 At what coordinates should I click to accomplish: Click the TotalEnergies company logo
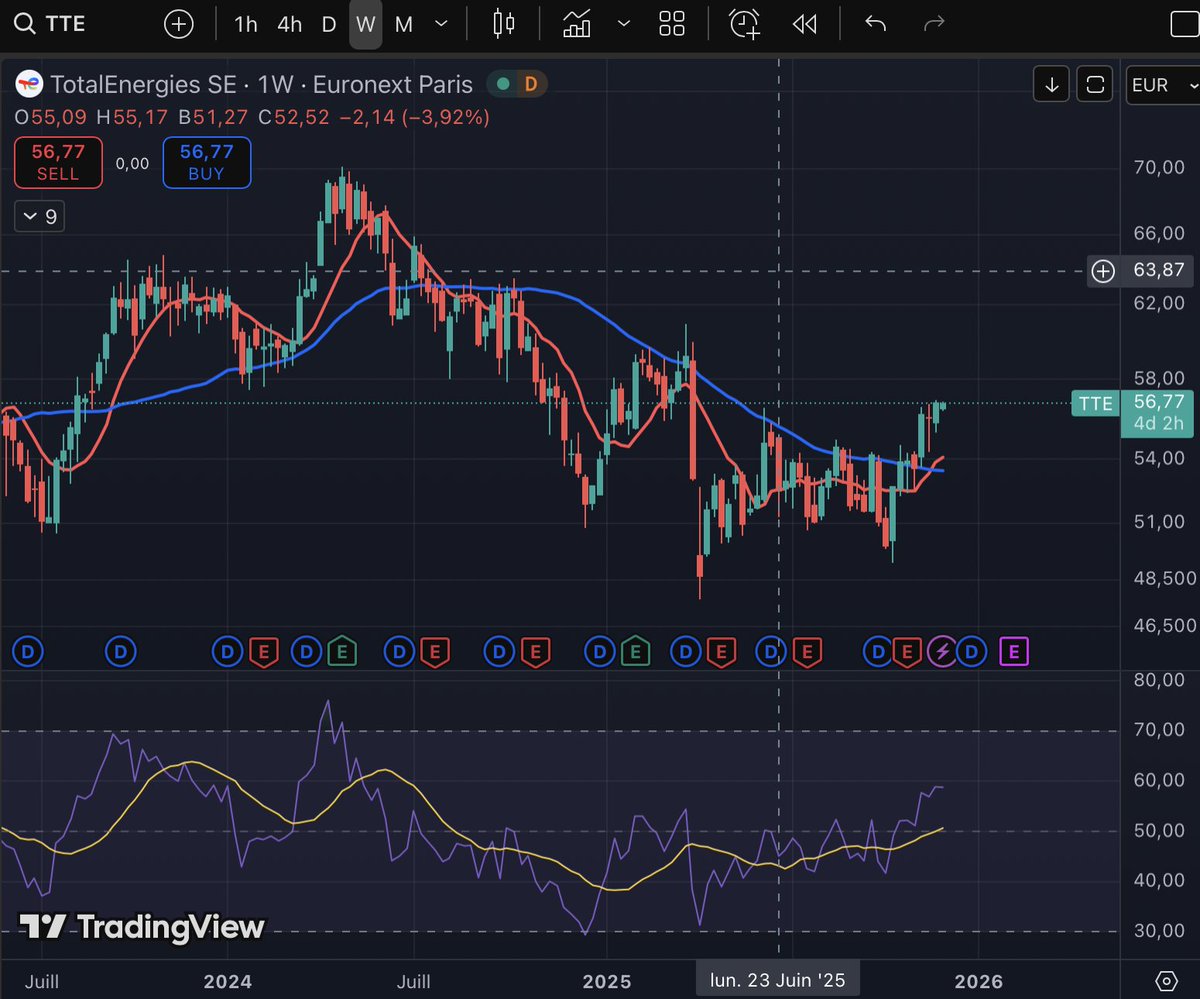[x=30, y=84]
